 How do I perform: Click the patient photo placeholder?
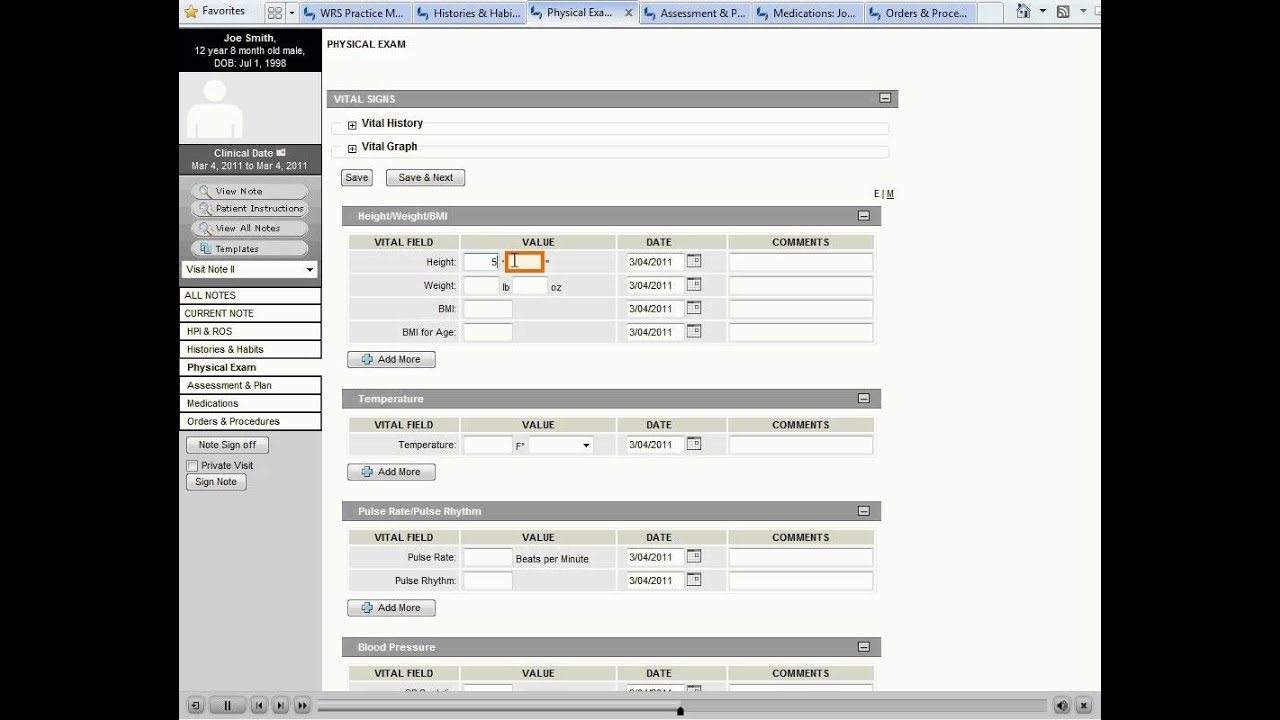[214, 109]
